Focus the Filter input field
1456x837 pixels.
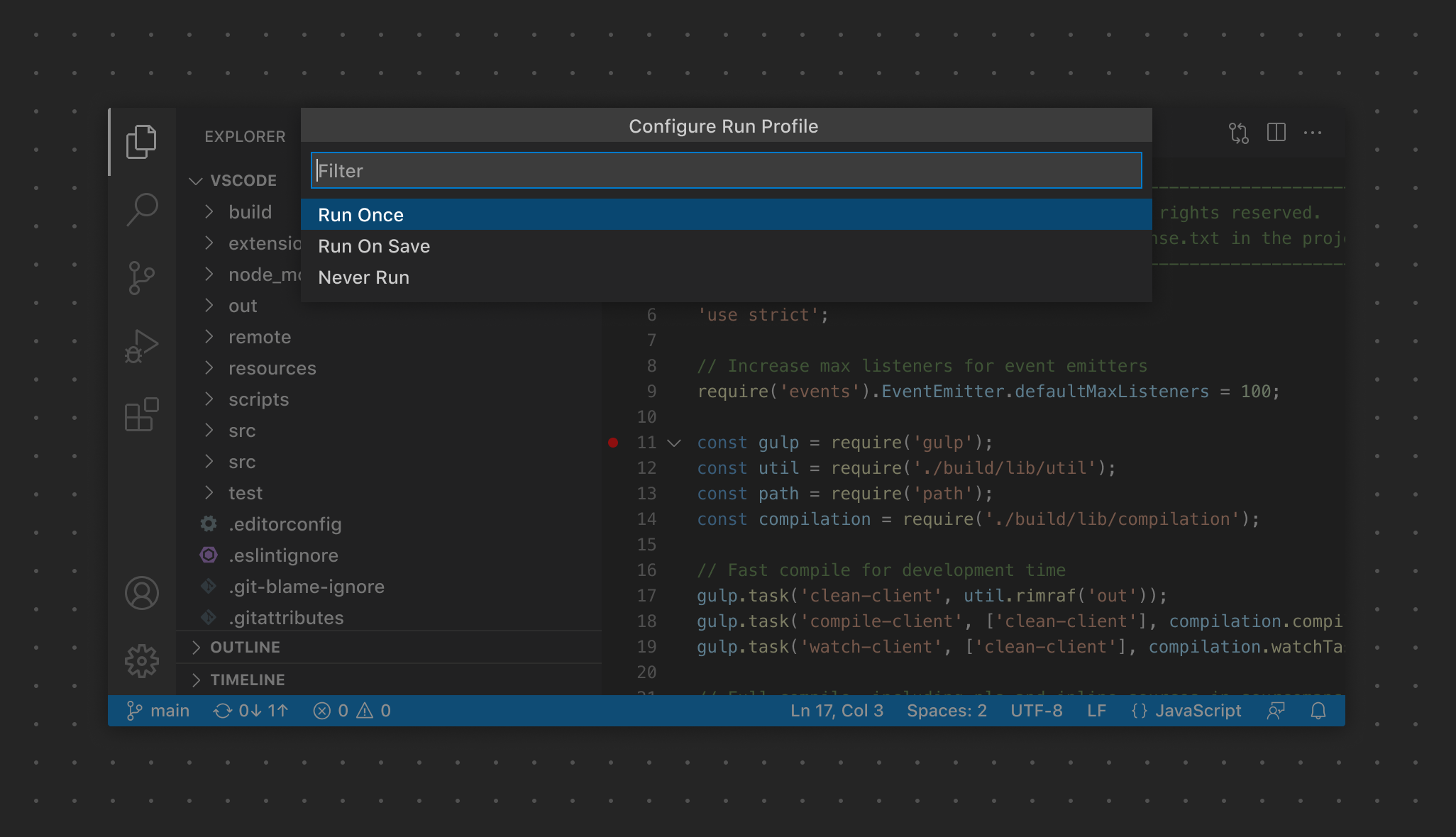[725, 171]
